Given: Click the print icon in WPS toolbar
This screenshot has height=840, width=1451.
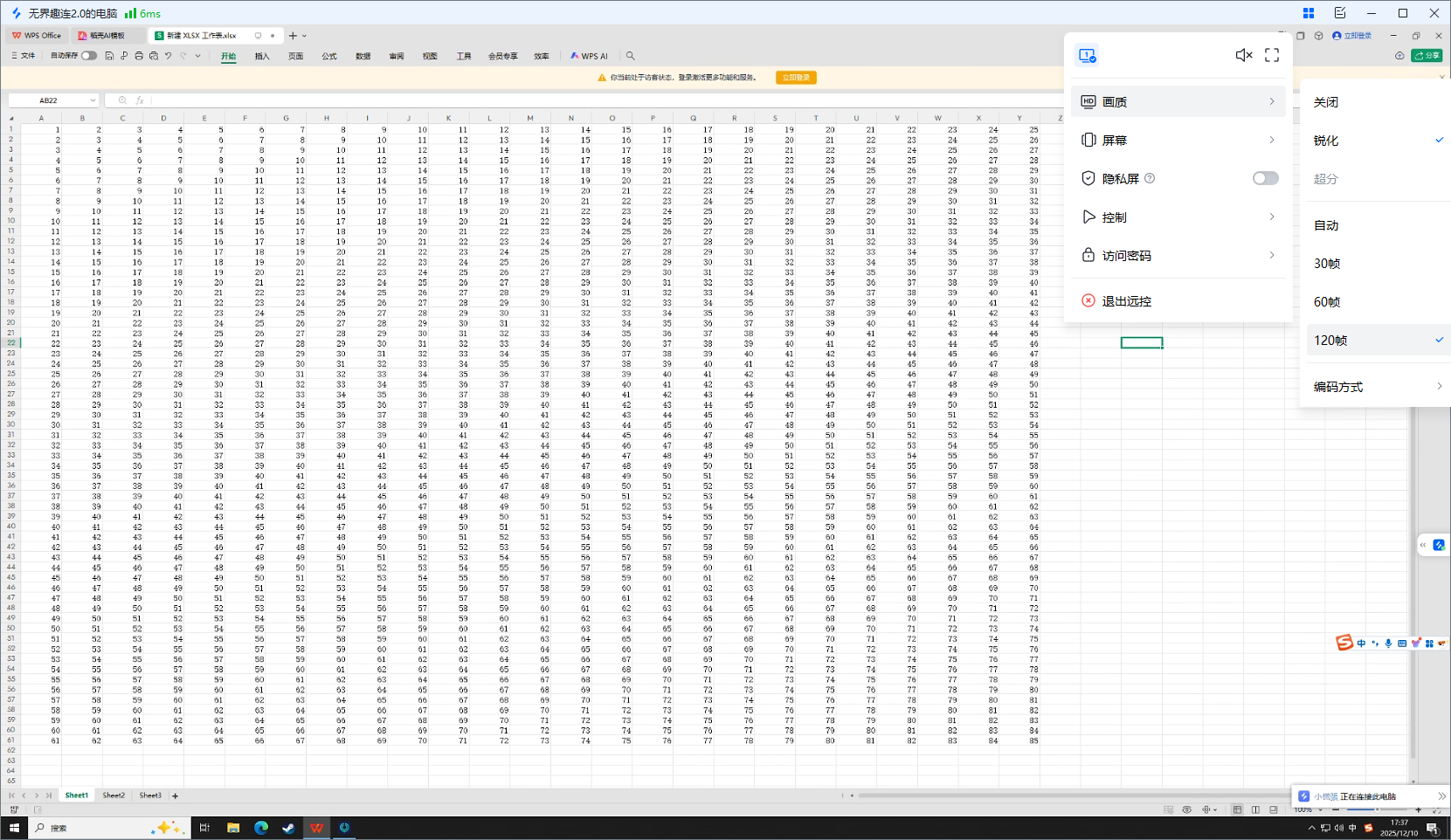Looking at the screenshot, I should pyautogui.click(x=139, y=56).
